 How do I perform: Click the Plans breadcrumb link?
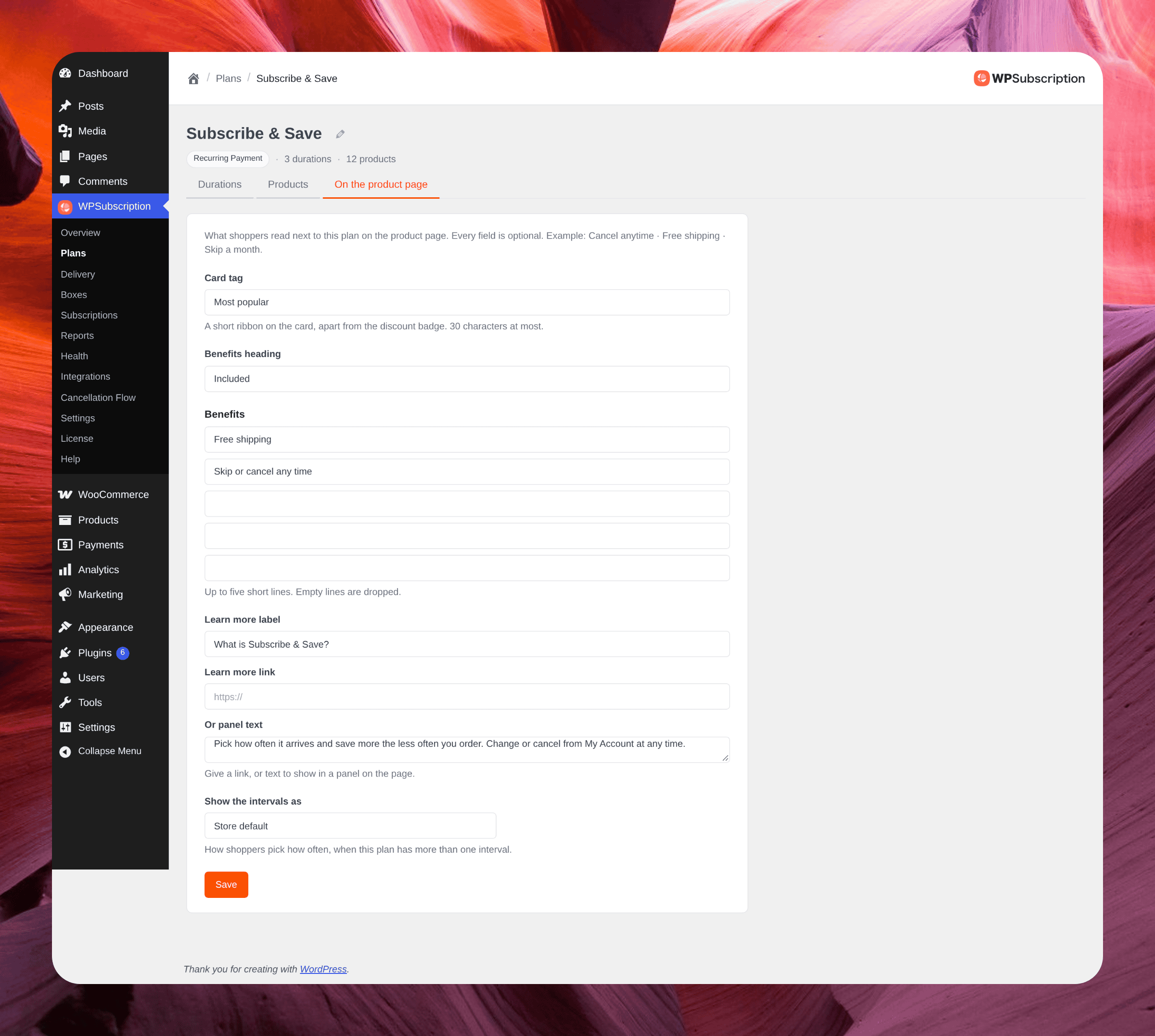[228, 78]
